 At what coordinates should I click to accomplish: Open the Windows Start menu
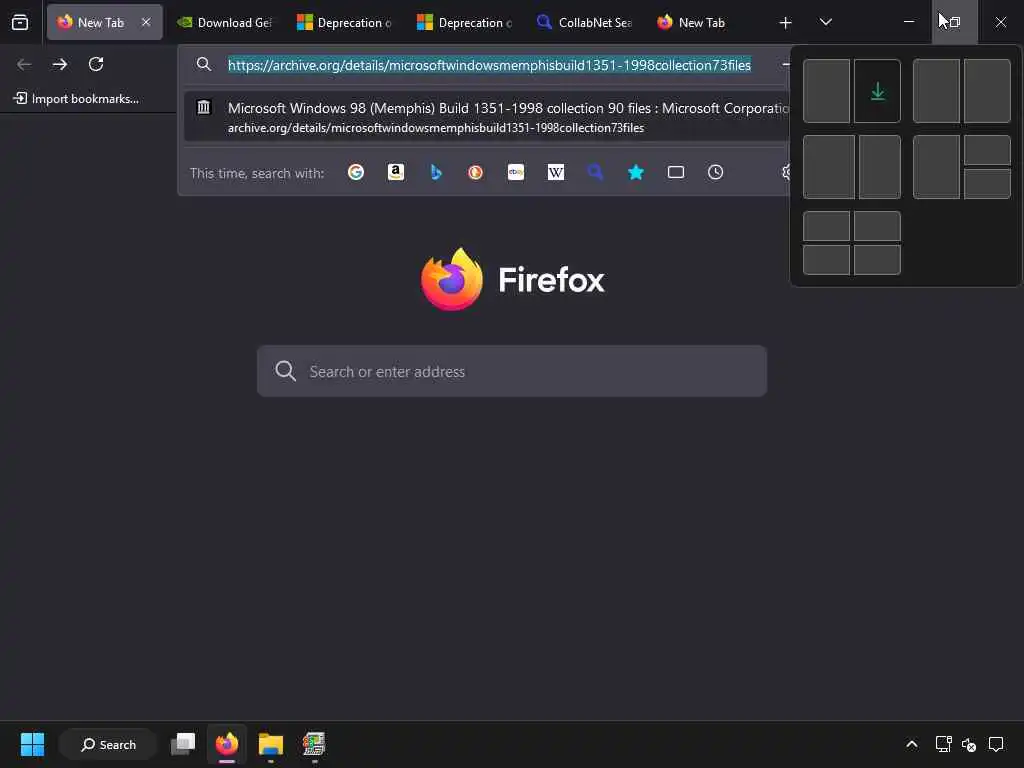pyautogui.click(x=32, y=744)
